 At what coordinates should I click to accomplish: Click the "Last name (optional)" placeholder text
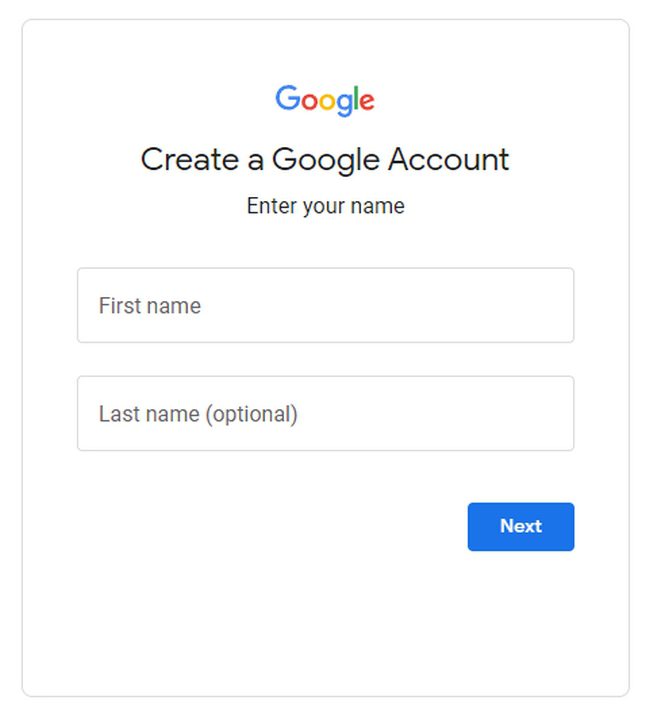click(198, 414)
